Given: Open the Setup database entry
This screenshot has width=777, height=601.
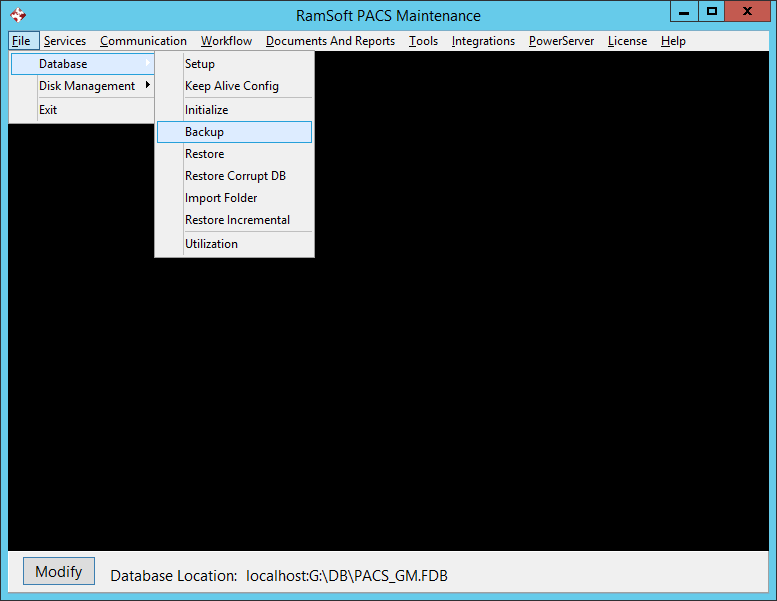Looking at the screenshot, I should coord(200,64).
